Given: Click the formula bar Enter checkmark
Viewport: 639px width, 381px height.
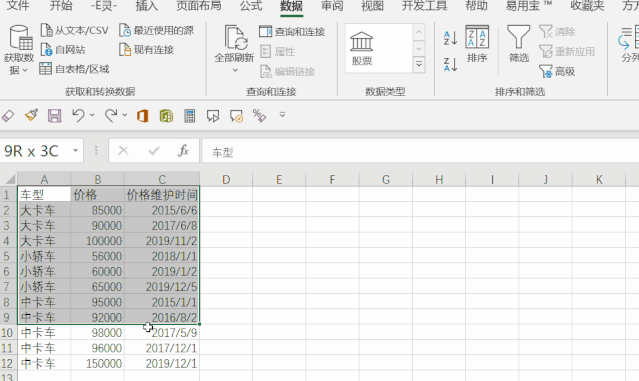Looking at the screenshot, I should (153, 151).
